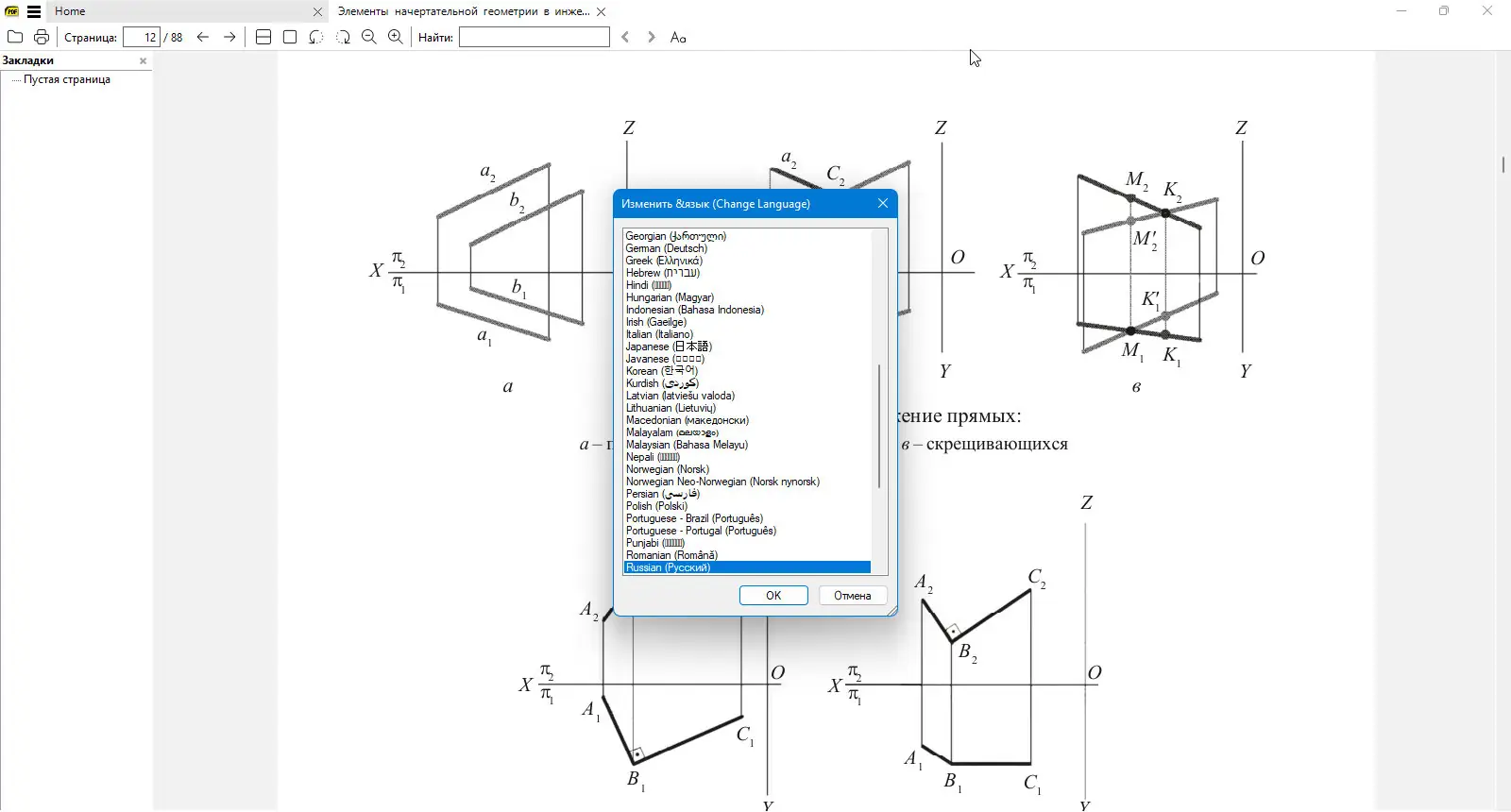The height and width of the screenshot is (812, 1511).
Task: Confirm language with OK button
Action: pos(773,595)
